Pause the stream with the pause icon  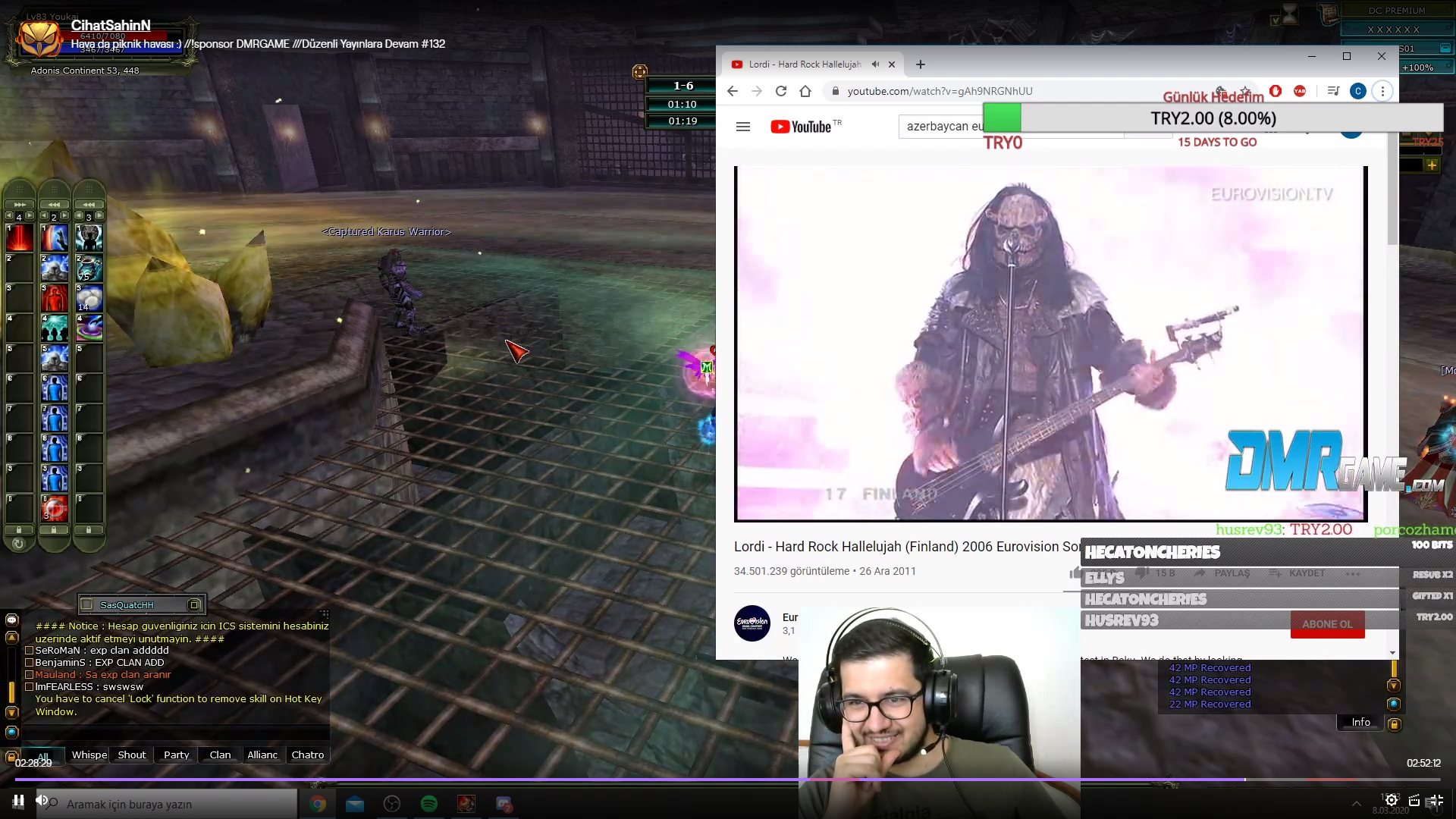point(18,800)
